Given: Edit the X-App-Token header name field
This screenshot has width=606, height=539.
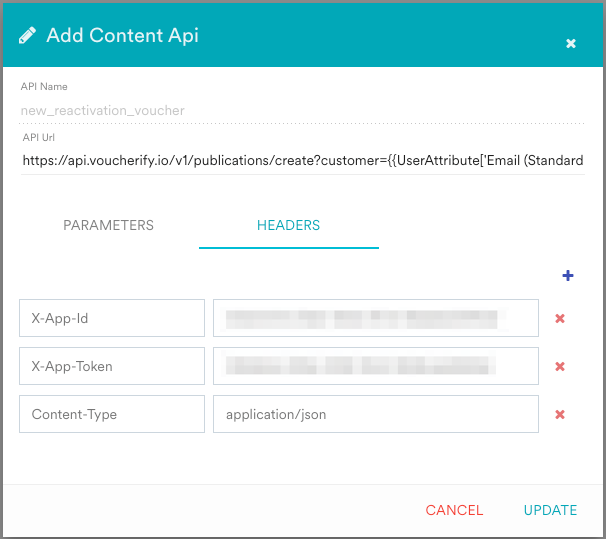Looking at the screenshot, I should pos(111,366).
